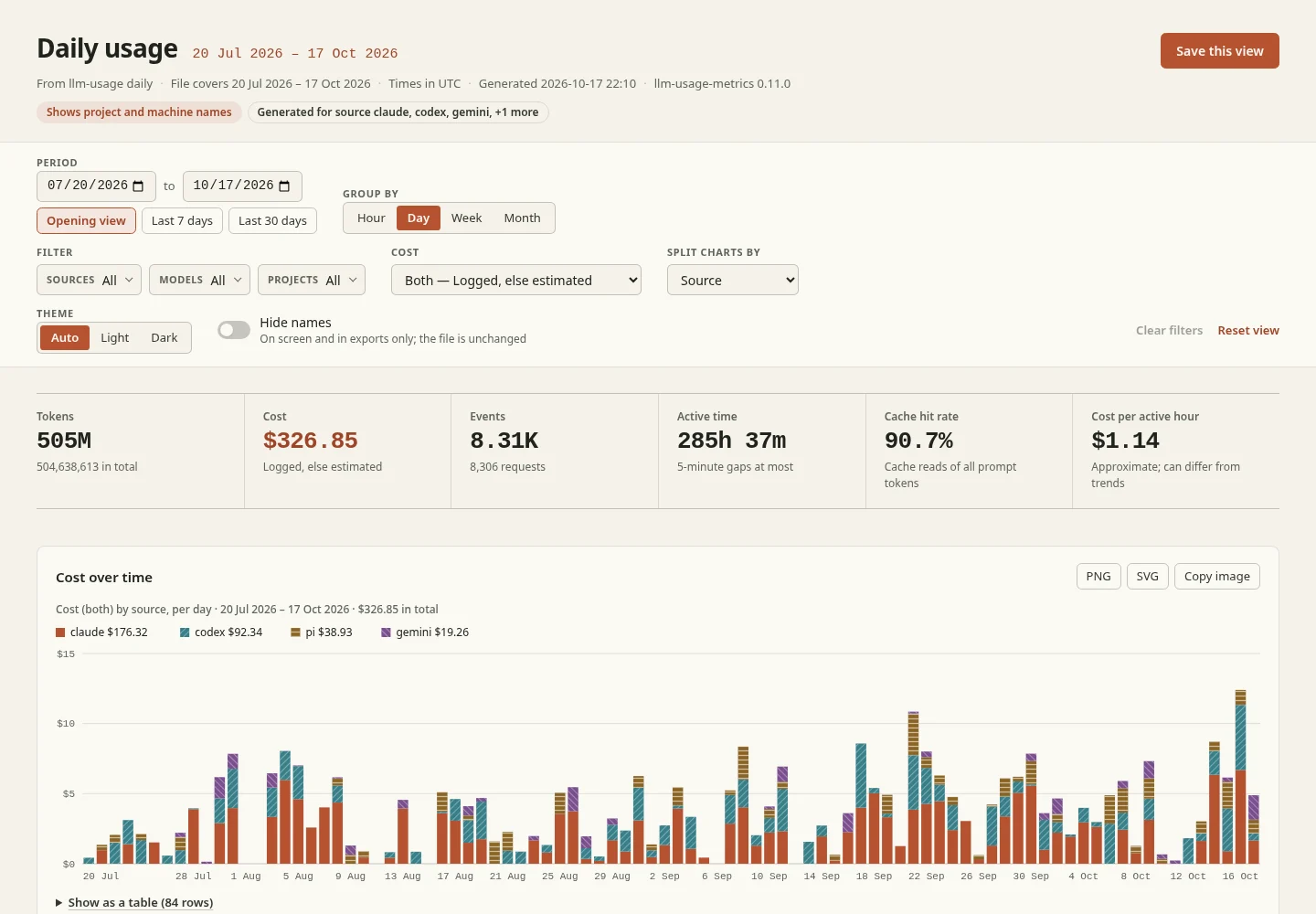
Task: Choose the Day grouping tab
Action: (419, 218)
